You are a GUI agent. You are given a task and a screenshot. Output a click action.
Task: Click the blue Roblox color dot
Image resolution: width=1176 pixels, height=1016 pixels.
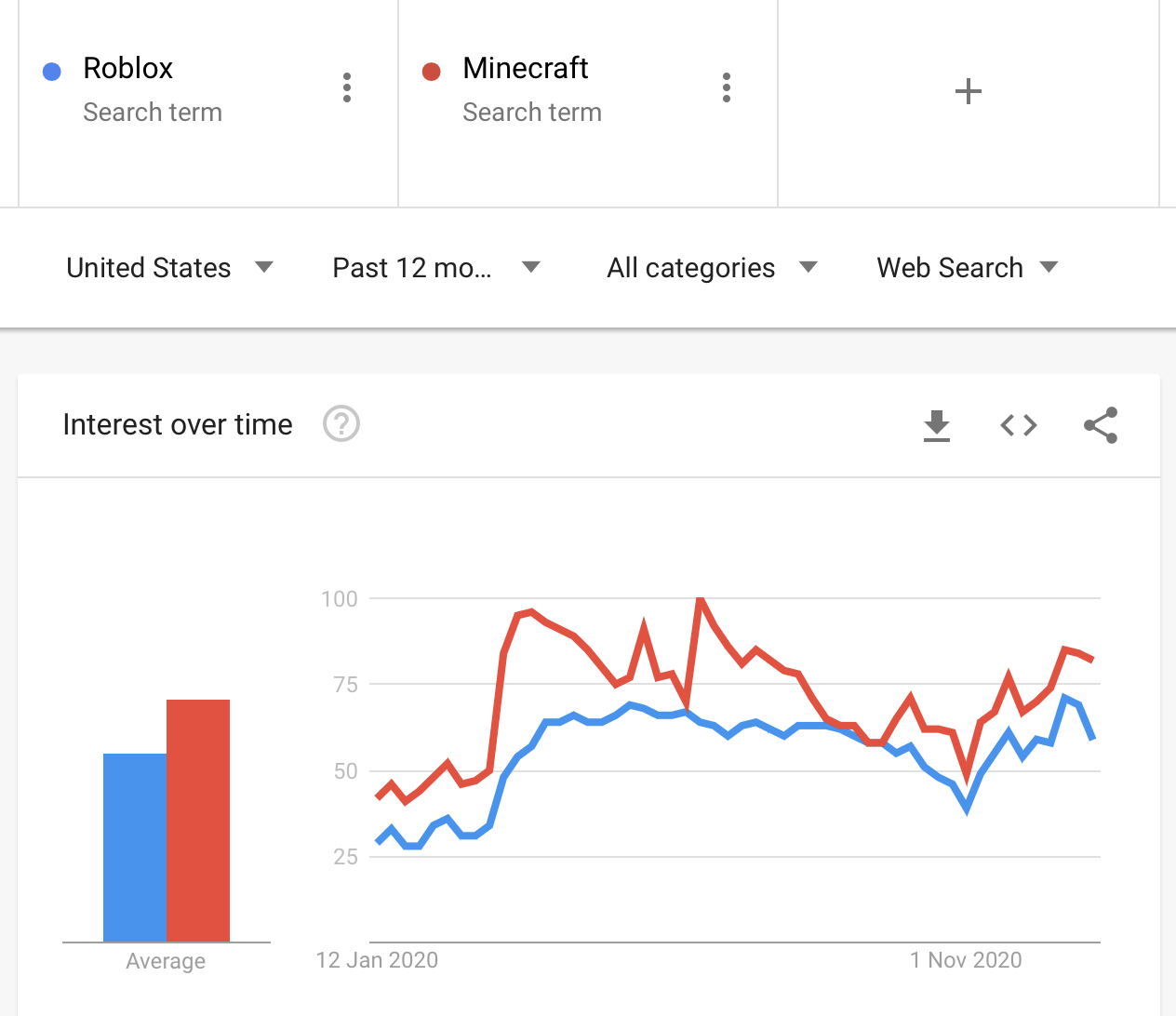pyautogui.click(x=52, y=72)
